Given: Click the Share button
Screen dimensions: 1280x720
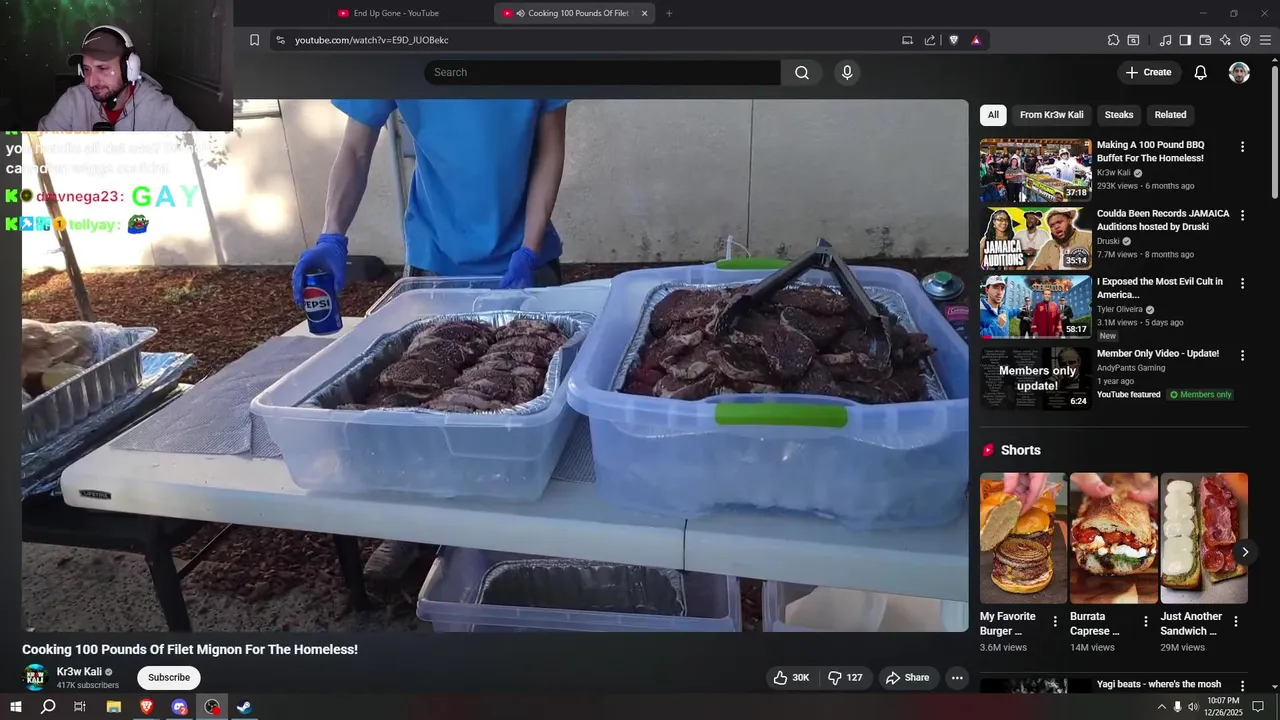Looking at the screenshot, I should [x=907, y=678].
